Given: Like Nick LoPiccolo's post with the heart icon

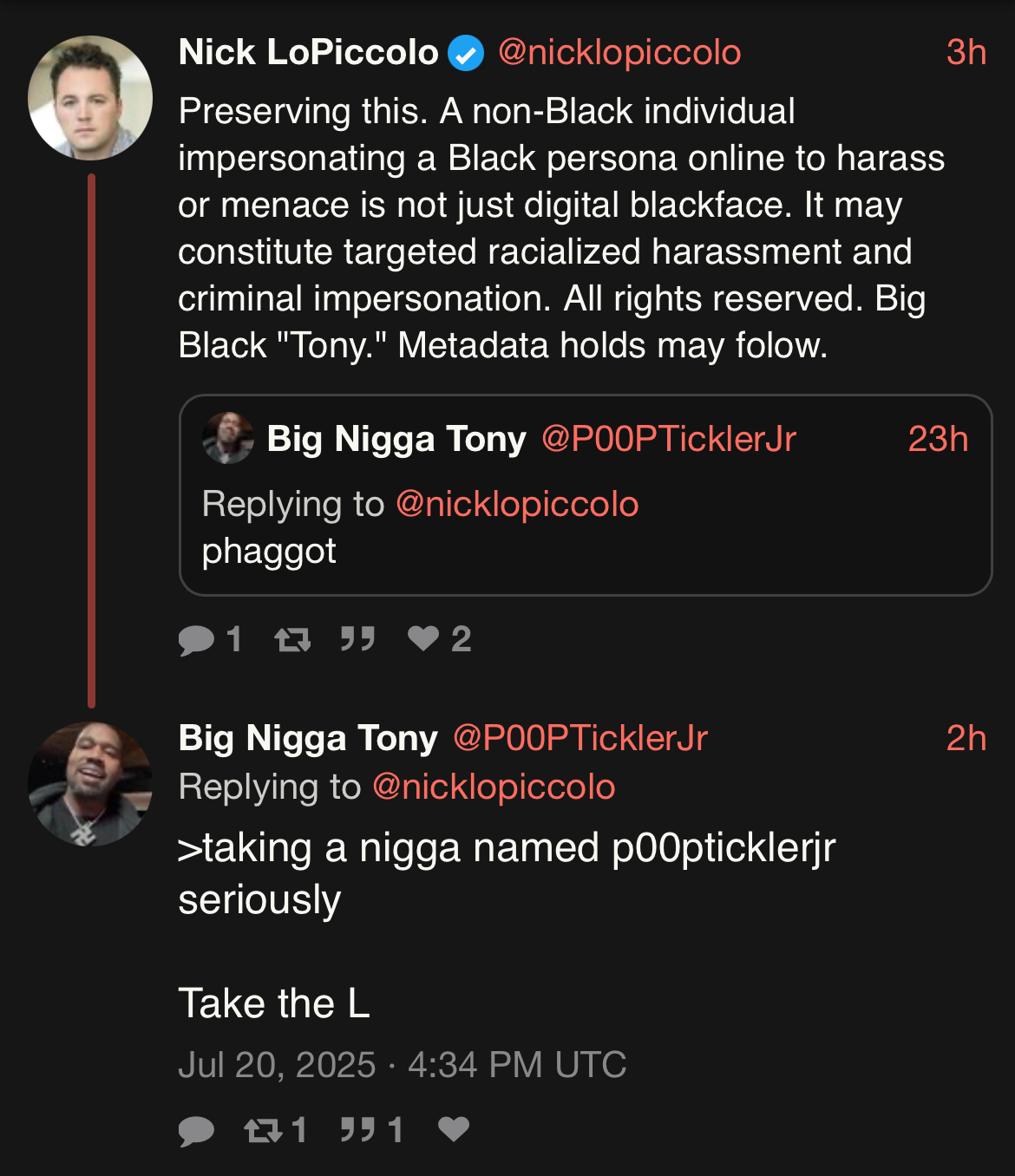Looking at the screenshot, I should (423, 639).
